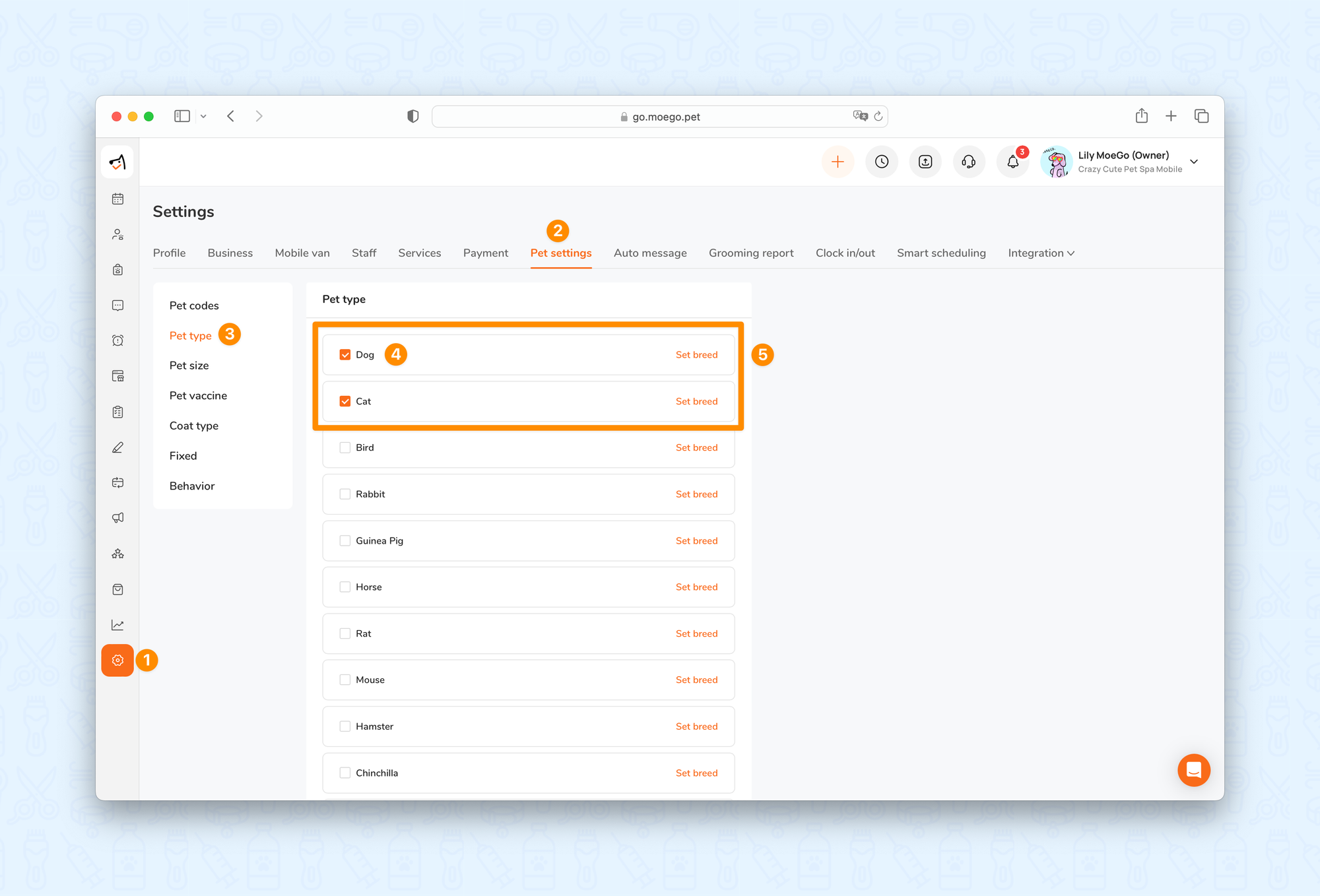Viewport: 1320px width, 896px height.
Task: Click the notification bell icon
Action: pyautogui.click(x=1012, y=162)
